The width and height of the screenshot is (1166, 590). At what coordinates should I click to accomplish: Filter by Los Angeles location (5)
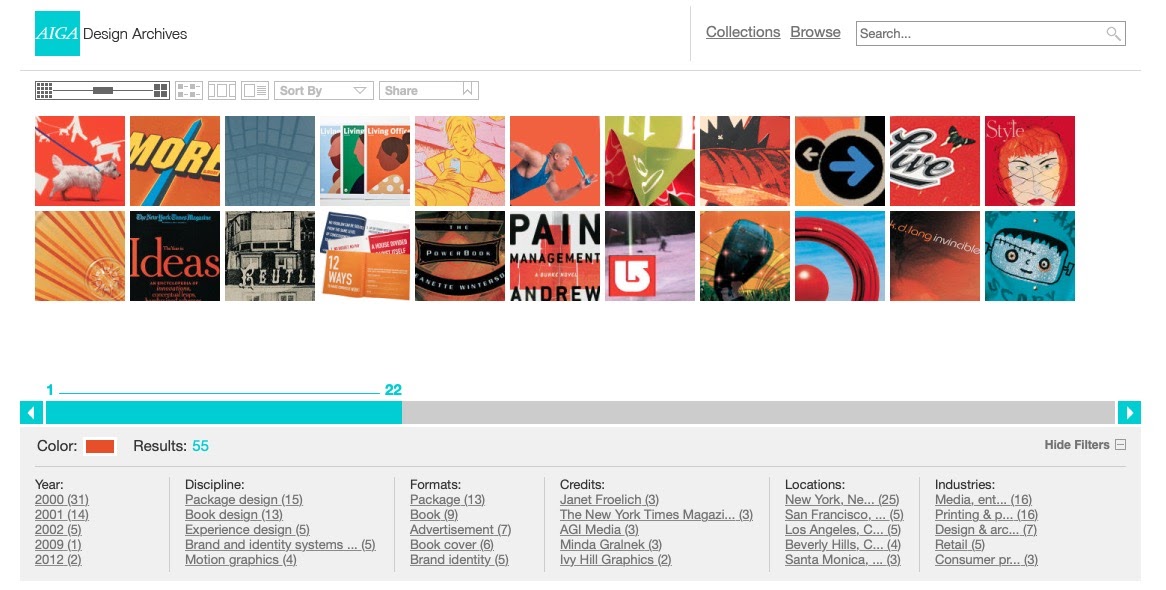tap(843, 530)
